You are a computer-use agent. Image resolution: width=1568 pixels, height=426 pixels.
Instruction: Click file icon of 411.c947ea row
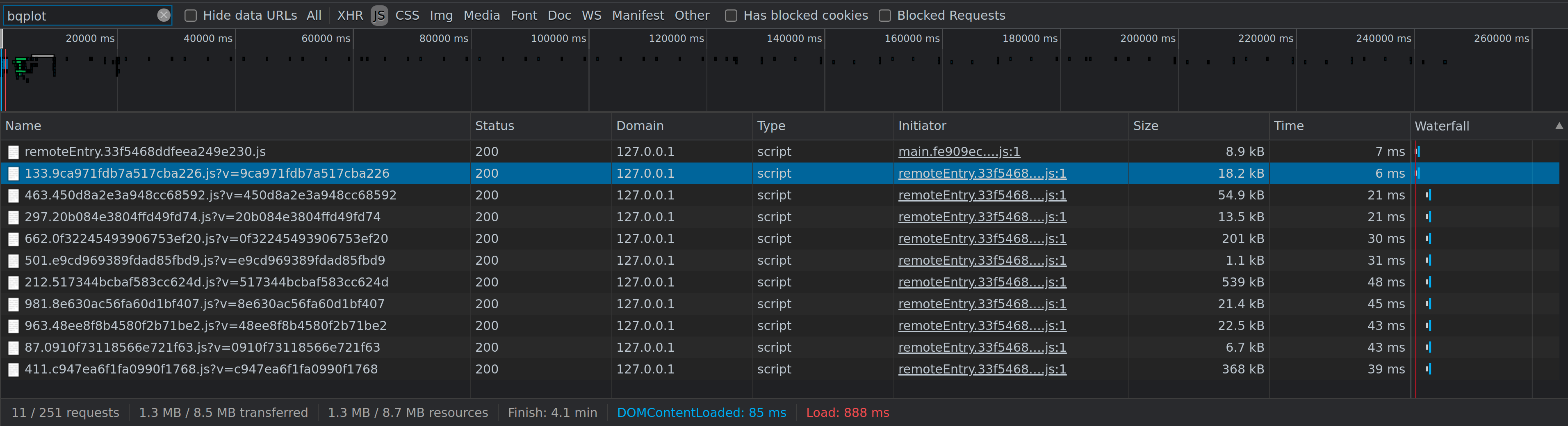[x=14, y=369]
